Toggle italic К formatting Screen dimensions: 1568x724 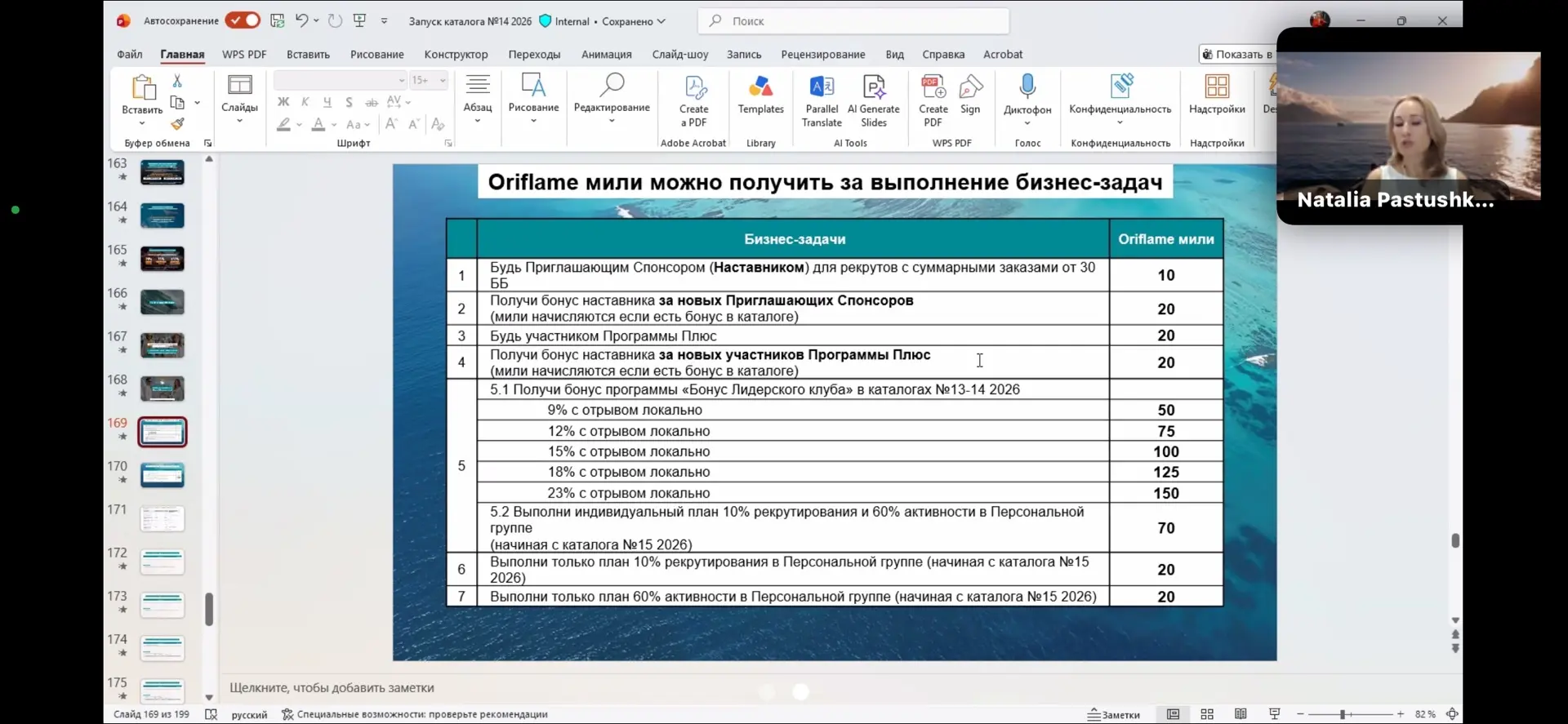[x=305, y=102]
